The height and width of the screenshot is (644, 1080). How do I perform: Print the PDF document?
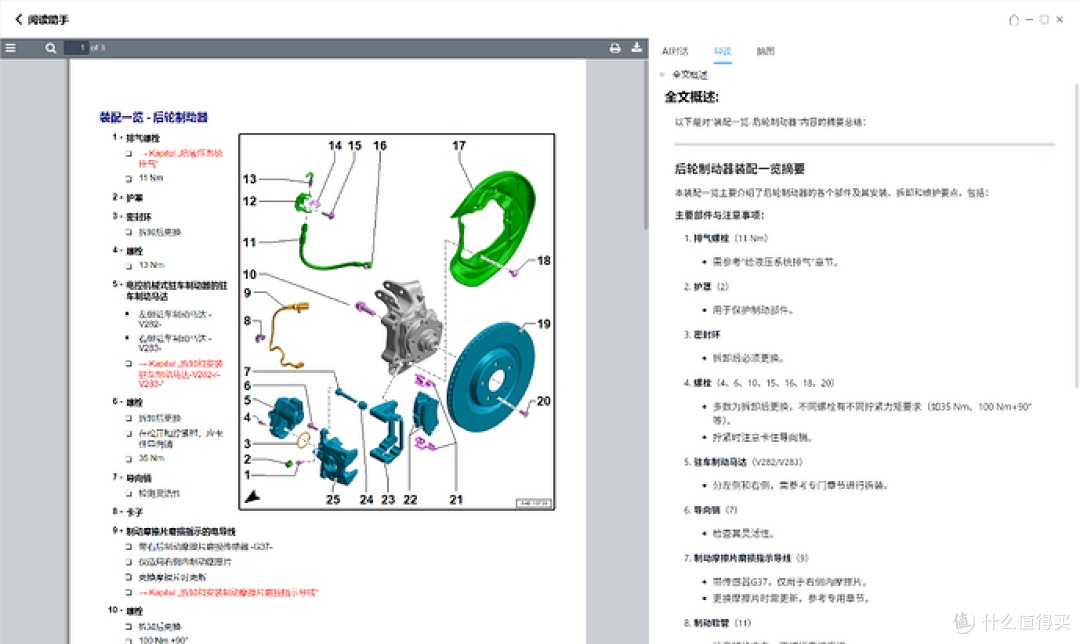(614, 48)
